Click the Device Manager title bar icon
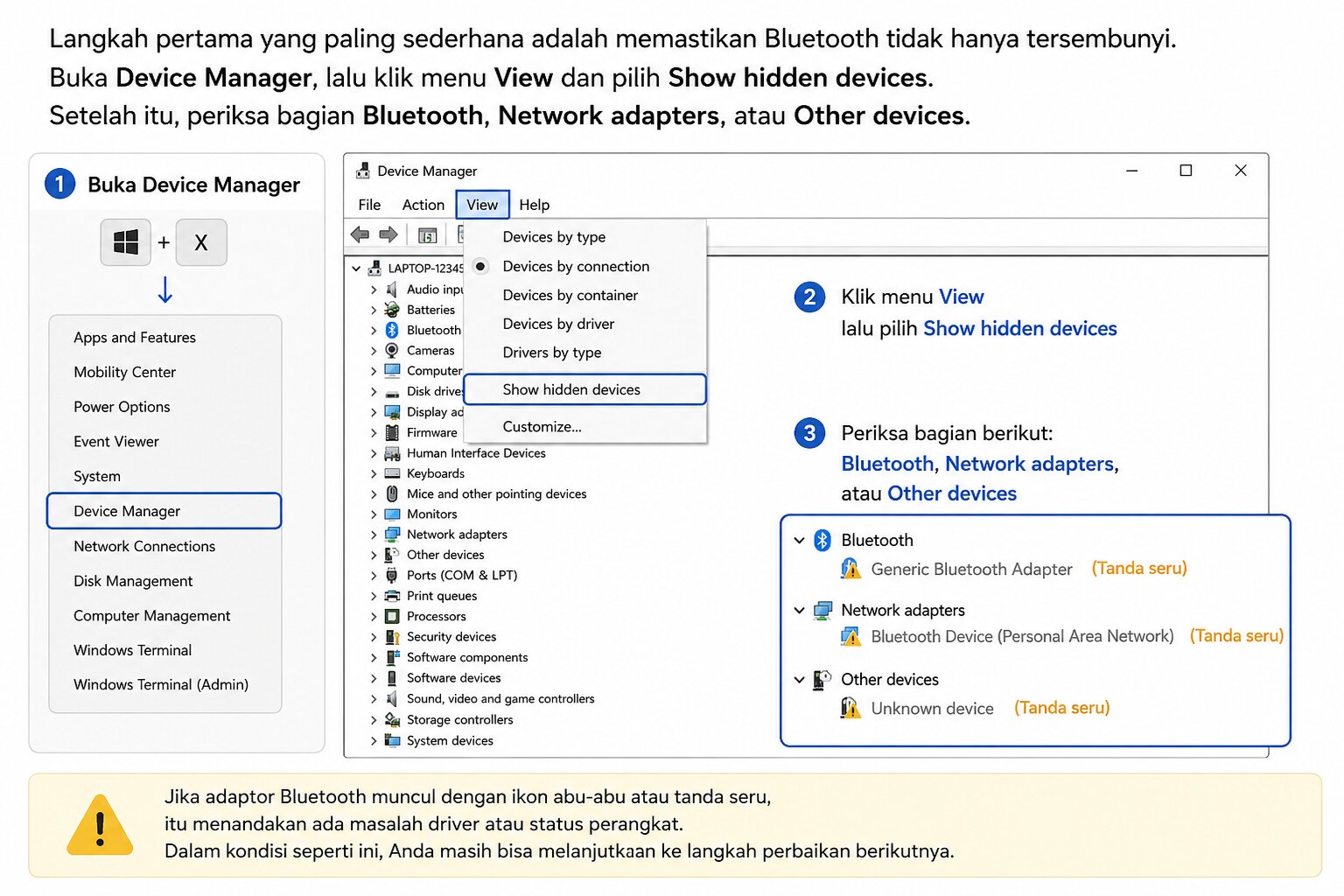1344x896 pixels. point(363,171)
